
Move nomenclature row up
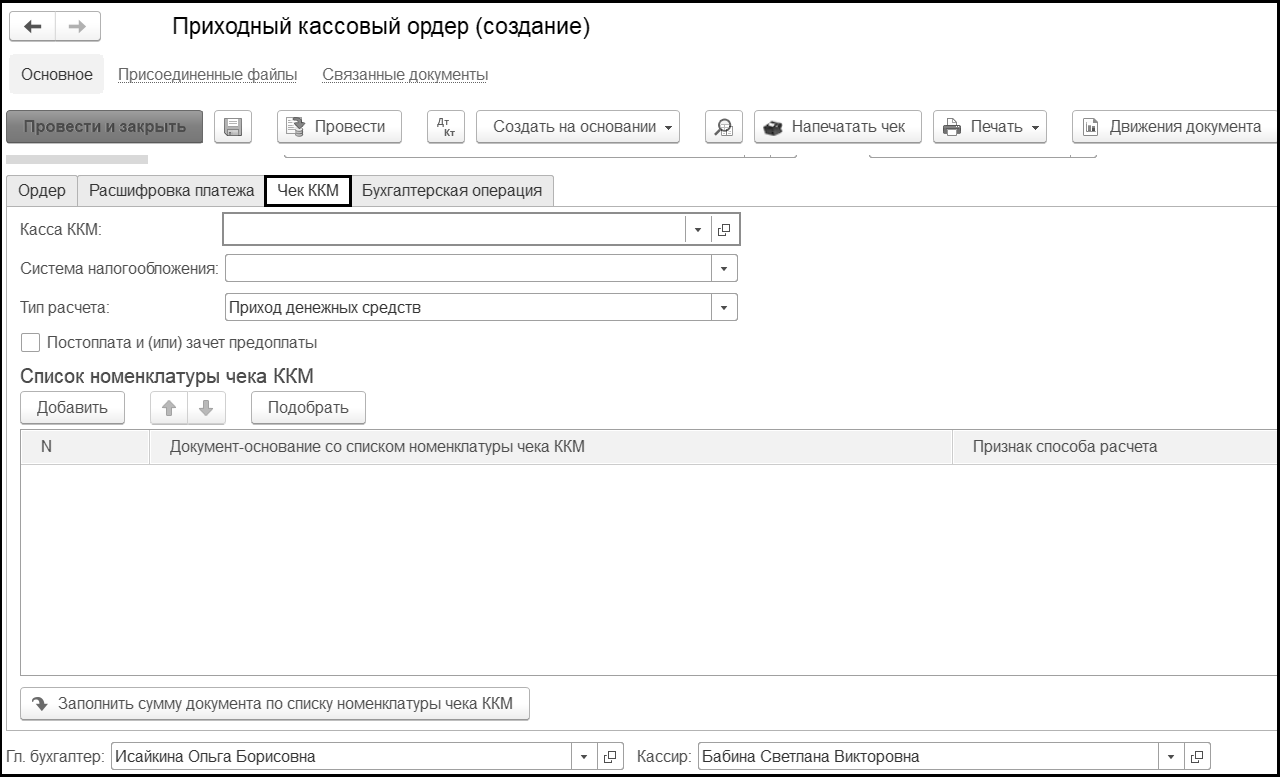(x=169, y=408)
